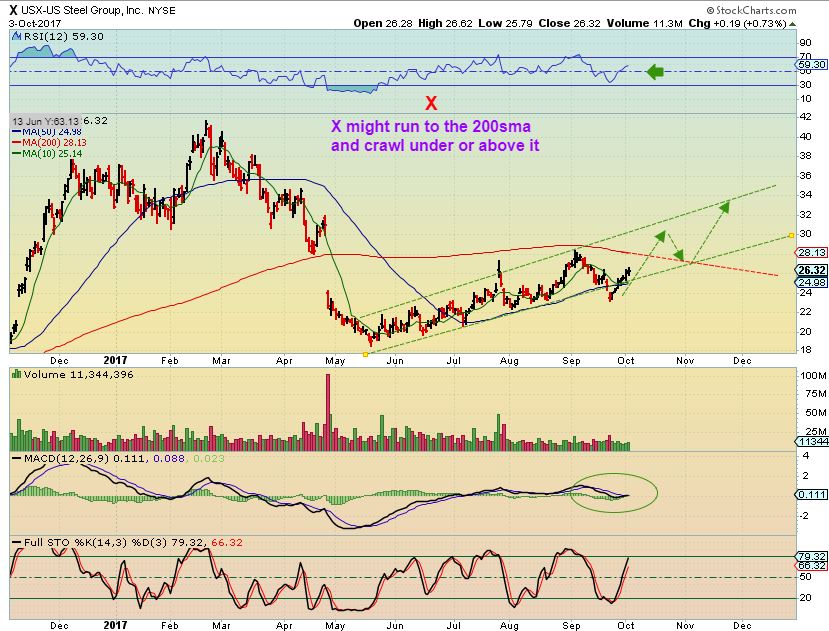Click the red 28.13 price tag on right axis

pos(812,253)
